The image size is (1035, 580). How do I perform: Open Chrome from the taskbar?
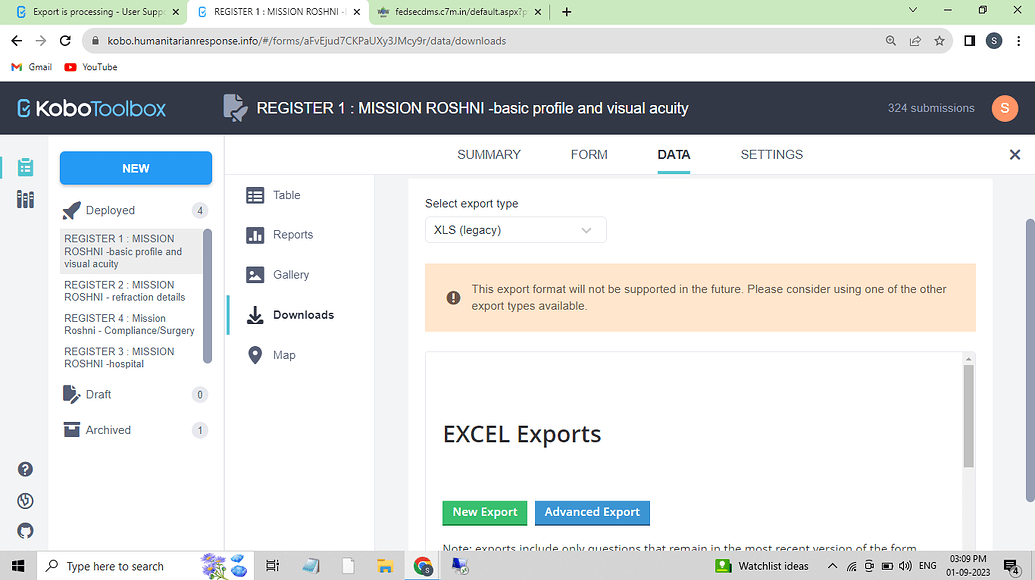pos(421,565)
